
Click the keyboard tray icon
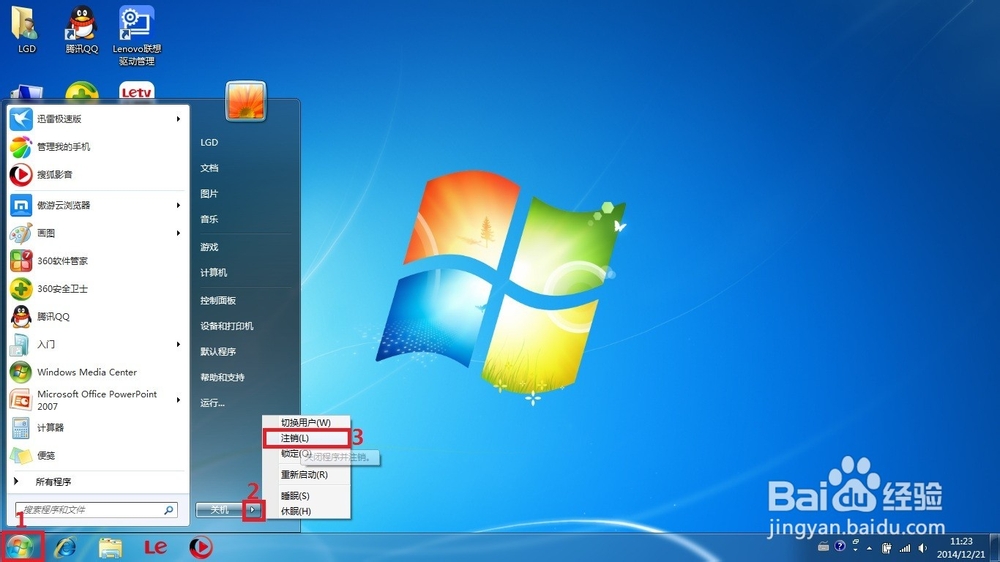[x=824, y=547]
